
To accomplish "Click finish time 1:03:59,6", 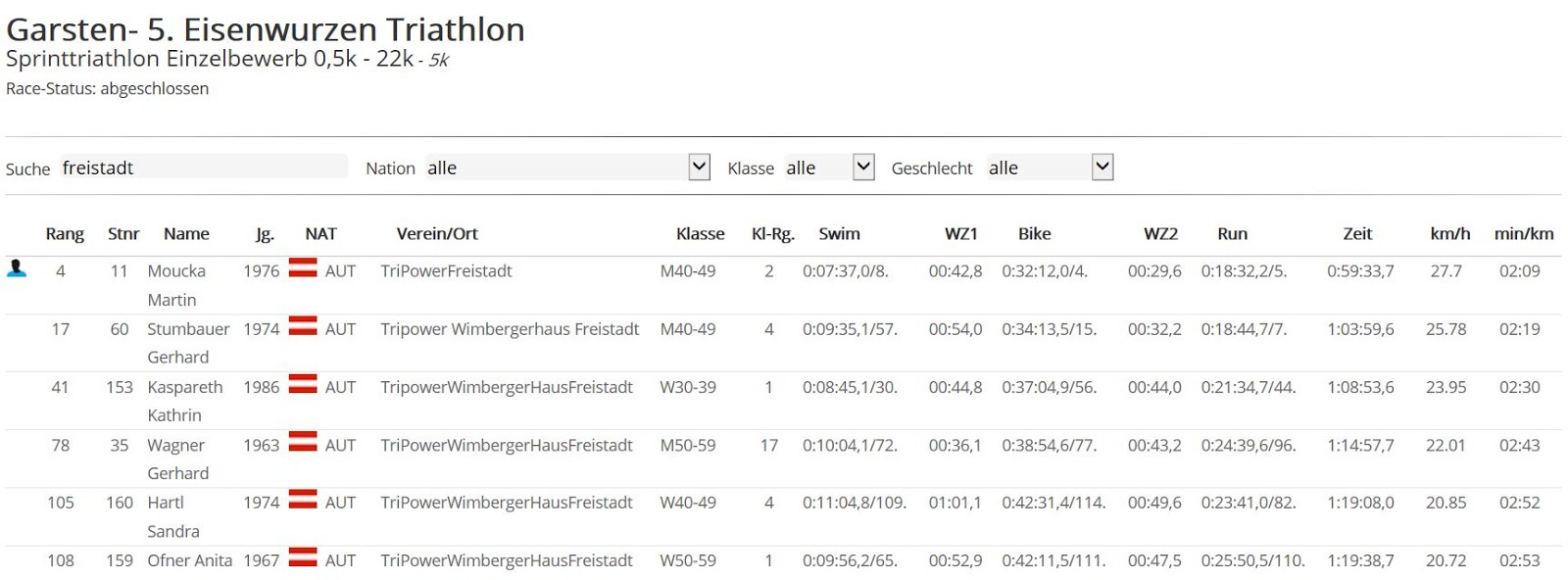I will 1360,329.
